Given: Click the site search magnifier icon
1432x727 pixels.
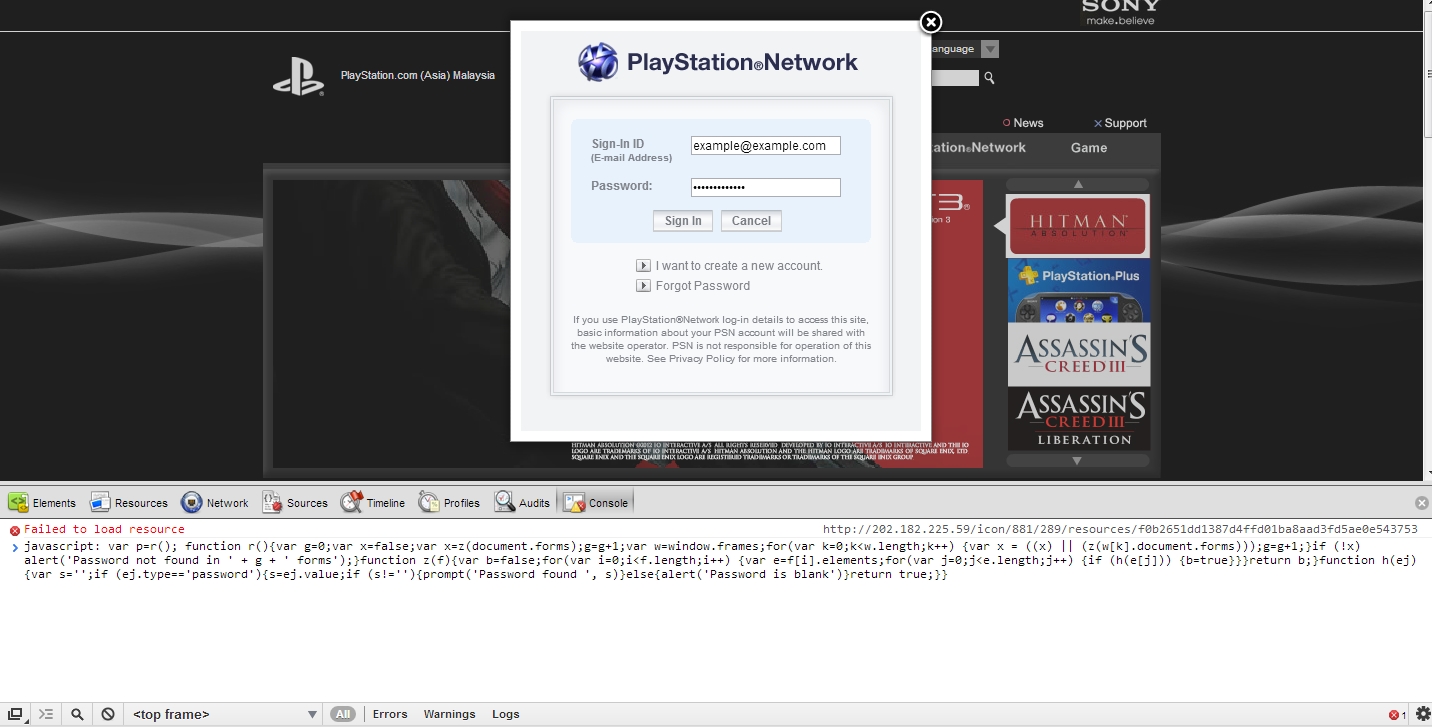Looking at the screenshot, I should [x=989, y=78].
